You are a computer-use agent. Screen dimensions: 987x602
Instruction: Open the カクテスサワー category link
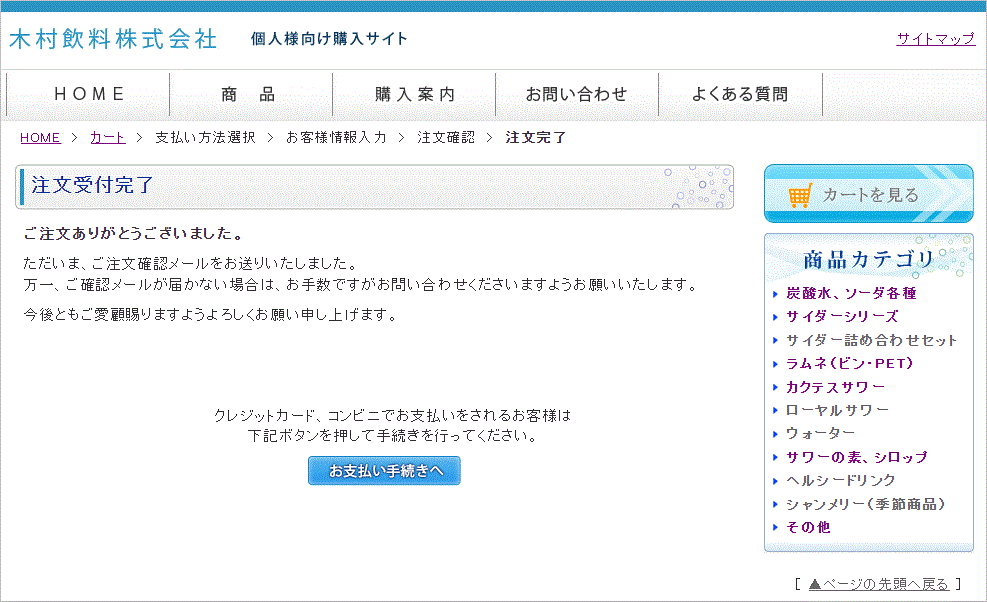click(x=835, y=387)
